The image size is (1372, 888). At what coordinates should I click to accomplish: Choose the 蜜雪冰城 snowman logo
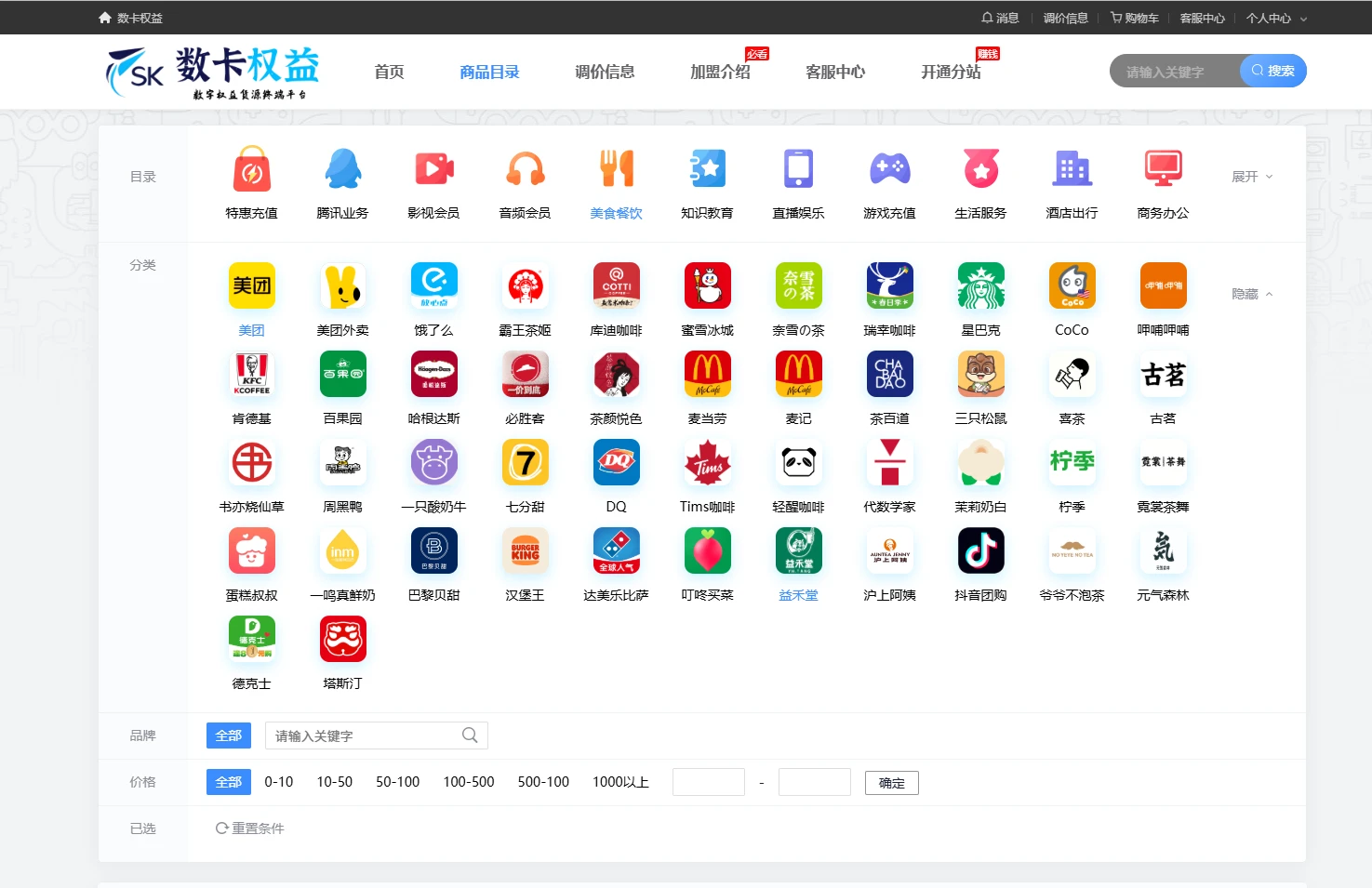pyautogui.click(x=708, y=285)
